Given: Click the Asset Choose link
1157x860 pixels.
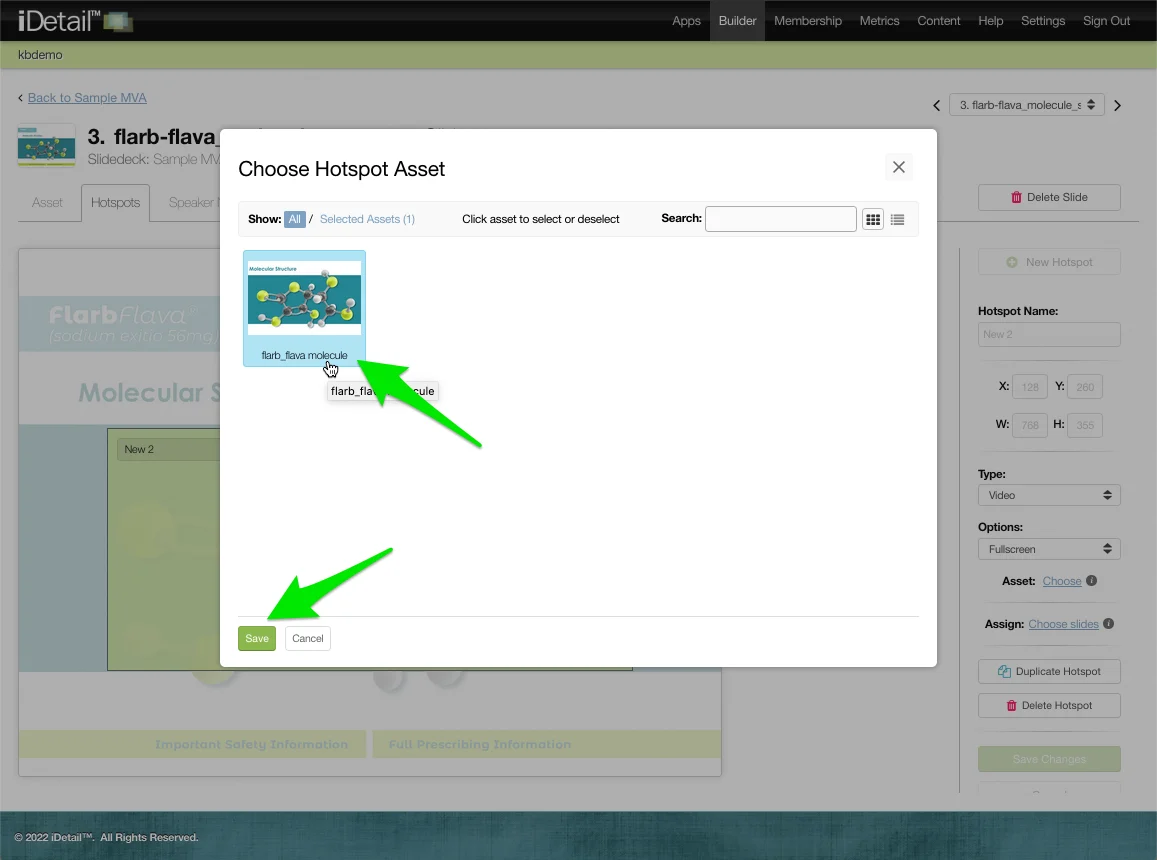Looking at the screenshot, I should point(1062,581).
